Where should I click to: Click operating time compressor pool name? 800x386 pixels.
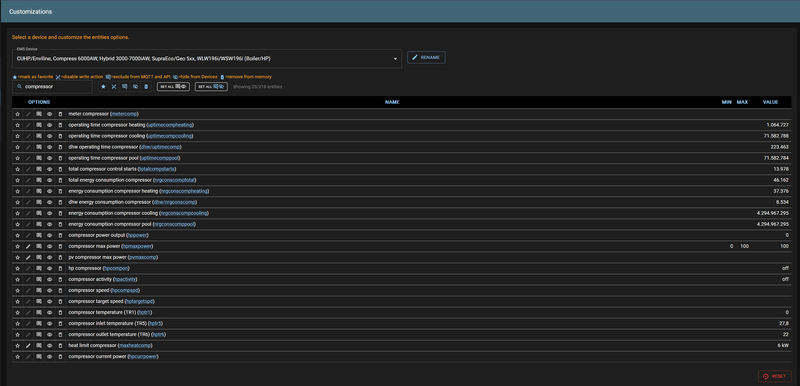(x=124, y=158)
